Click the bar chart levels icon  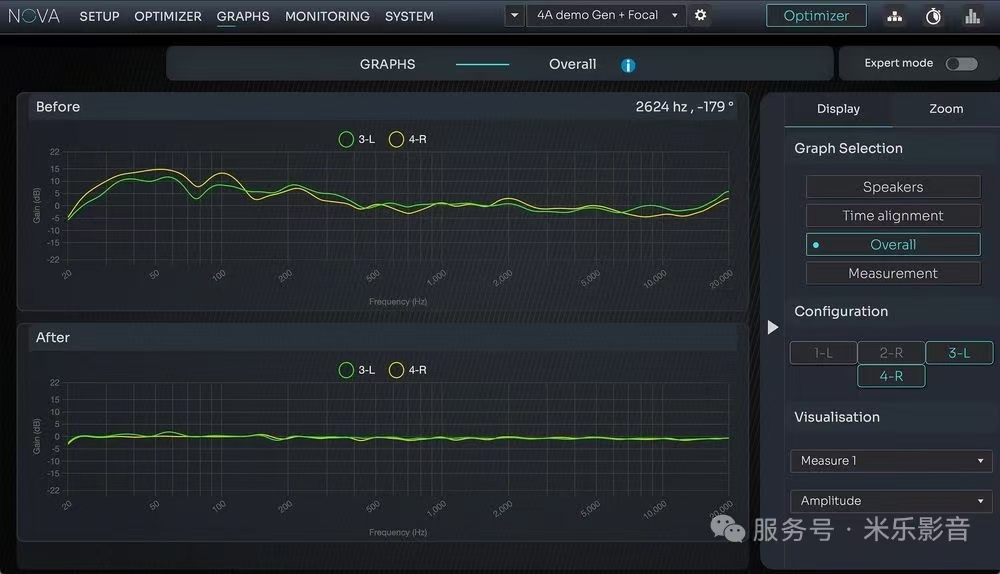click(972, 16)
